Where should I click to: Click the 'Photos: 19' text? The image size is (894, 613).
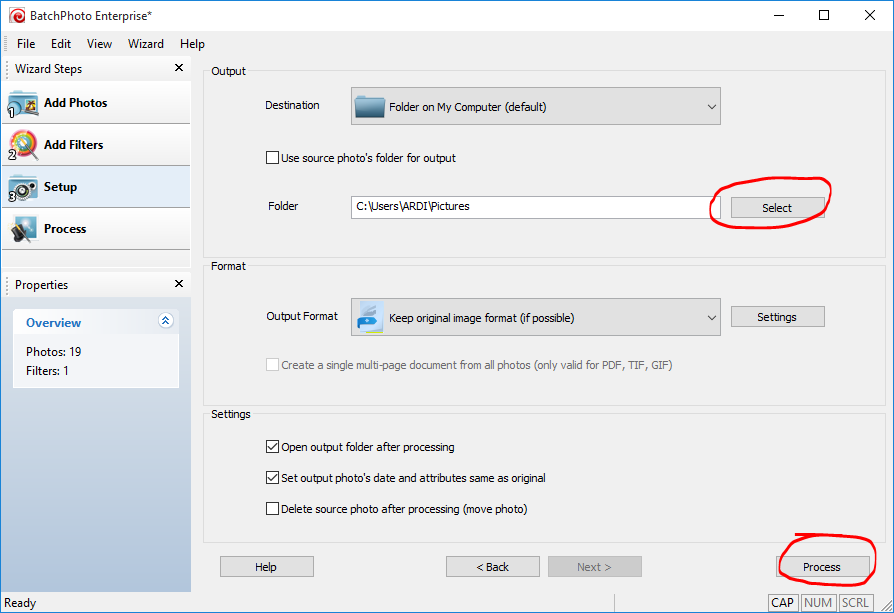(x=54, y=352)
